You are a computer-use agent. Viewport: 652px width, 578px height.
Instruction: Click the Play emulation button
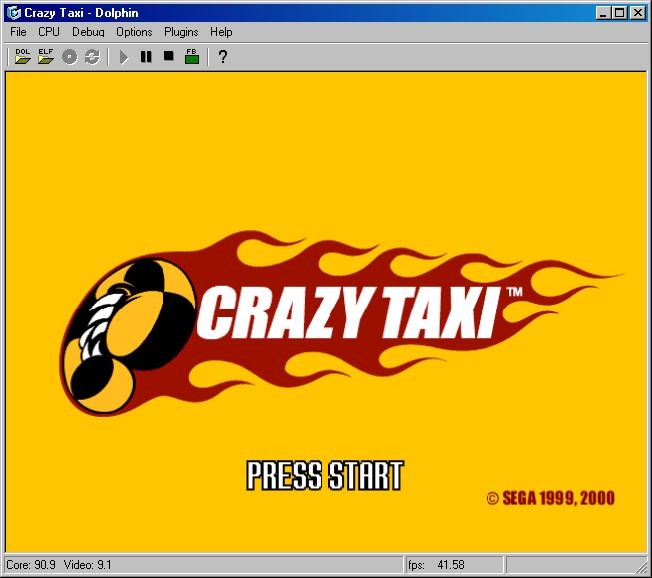[x=123, y=57]
